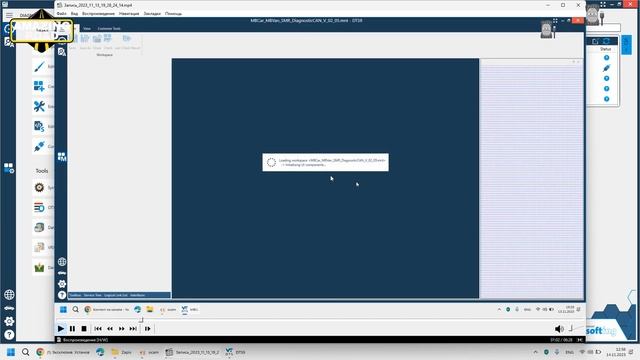
Task: Jump to the previous track in the player
Action: (x=98, y=329)
